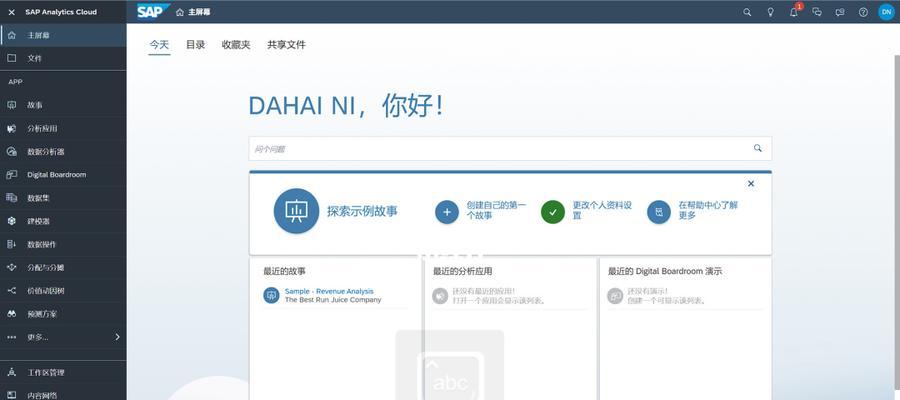Click the magnifier inside the question field

[758, 148]
